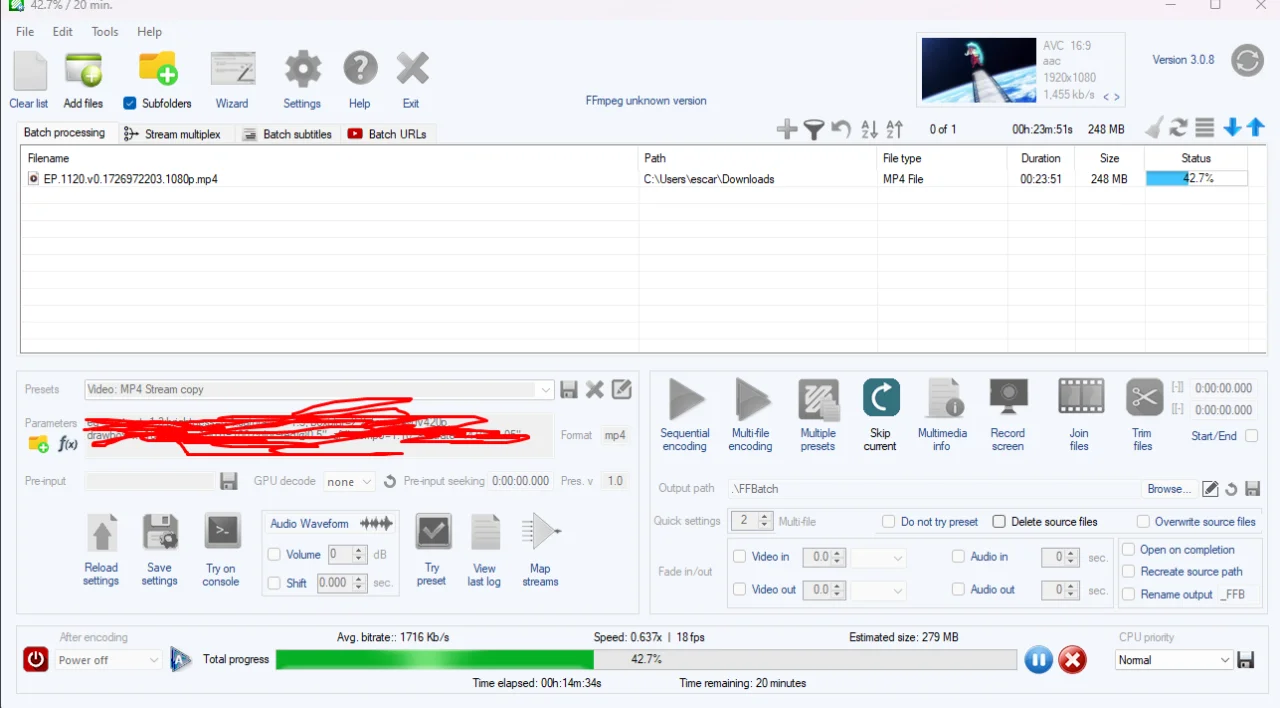Open the GPU decode dropdown

[x=349, y=481]
